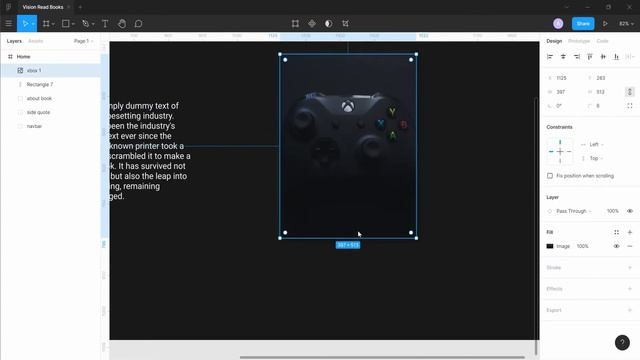
Task: Select the Move tool in toolbar
Action: [24, 24]
